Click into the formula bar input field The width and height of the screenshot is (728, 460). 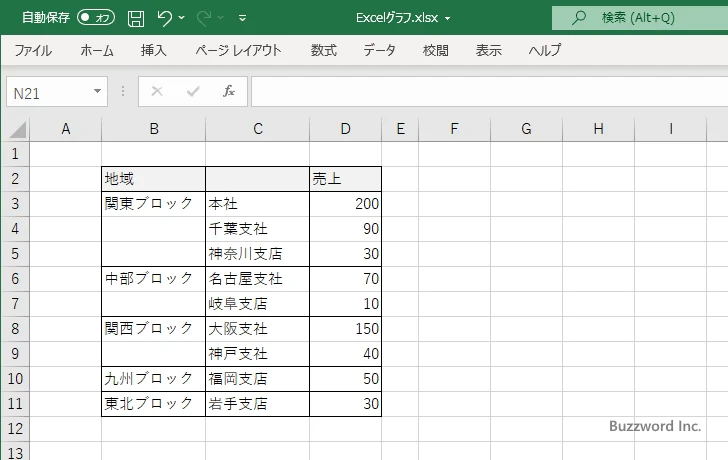click(x=488, y=91)
